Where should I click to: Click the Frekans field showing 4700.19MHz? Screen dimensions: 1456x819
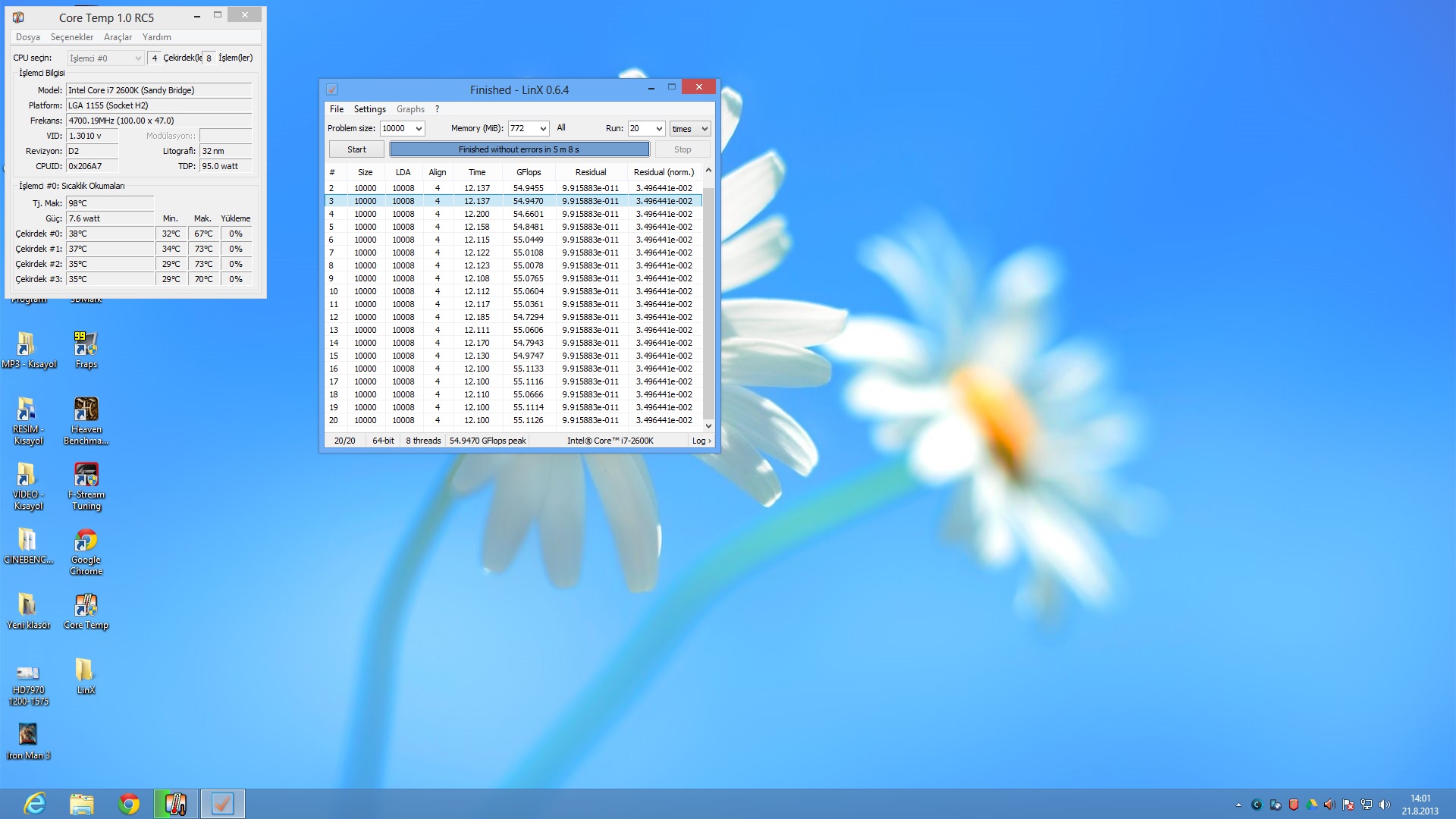[159, 121]
